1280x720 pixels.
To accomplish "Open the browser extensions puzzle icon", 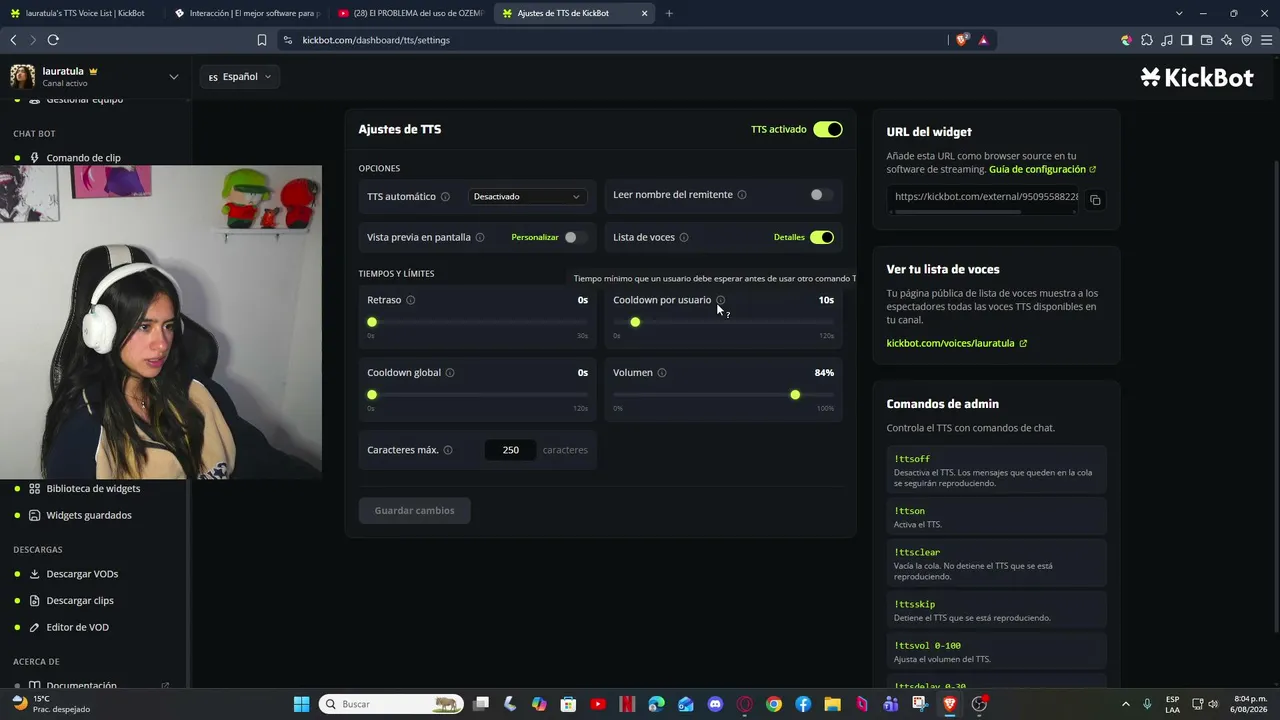I will pos(1146,40).
